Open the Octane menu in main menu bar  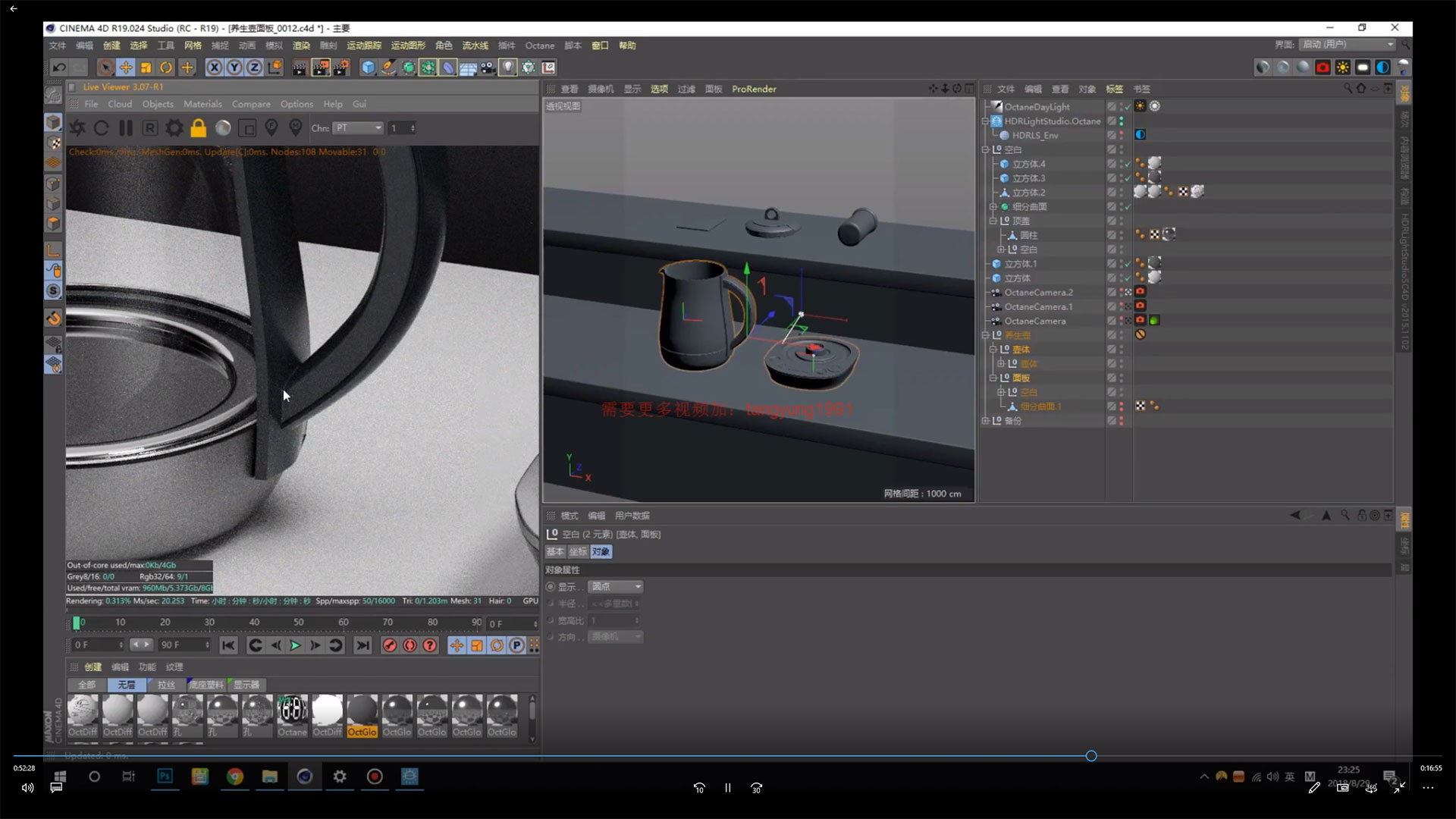tap(540, 45)
